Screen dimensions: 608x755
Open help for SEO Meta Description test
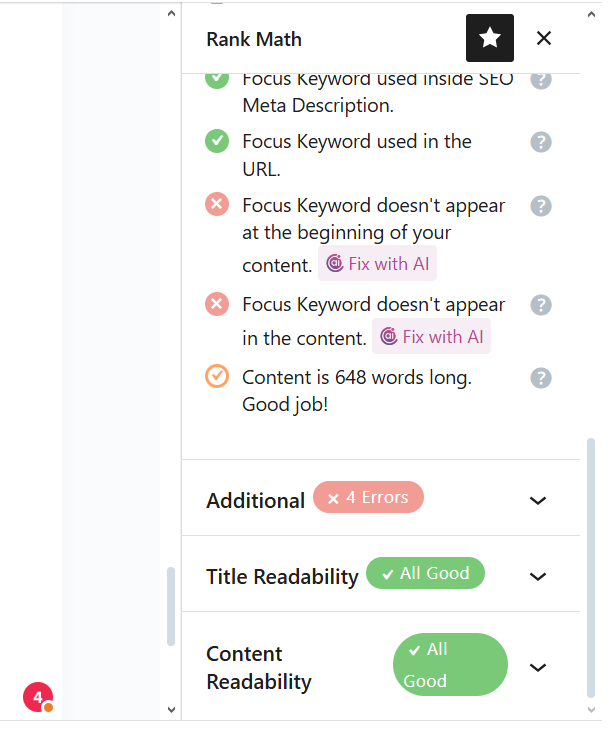[541, 80]
